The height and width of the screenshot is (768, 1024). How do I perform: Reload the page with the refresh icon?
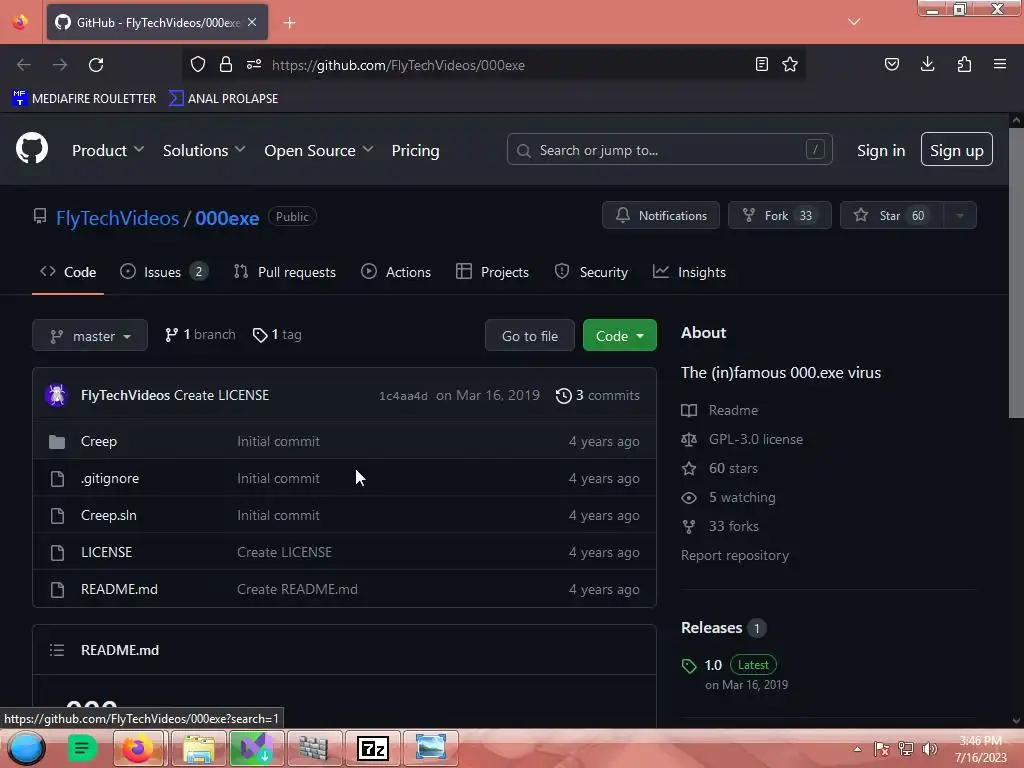(x=96, y=65)
